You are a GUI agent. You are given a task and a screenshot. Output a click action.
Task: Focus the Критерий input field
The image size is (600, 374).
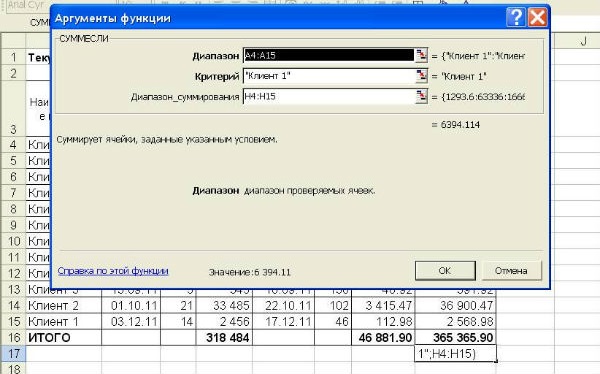click(x=329, y=76)
